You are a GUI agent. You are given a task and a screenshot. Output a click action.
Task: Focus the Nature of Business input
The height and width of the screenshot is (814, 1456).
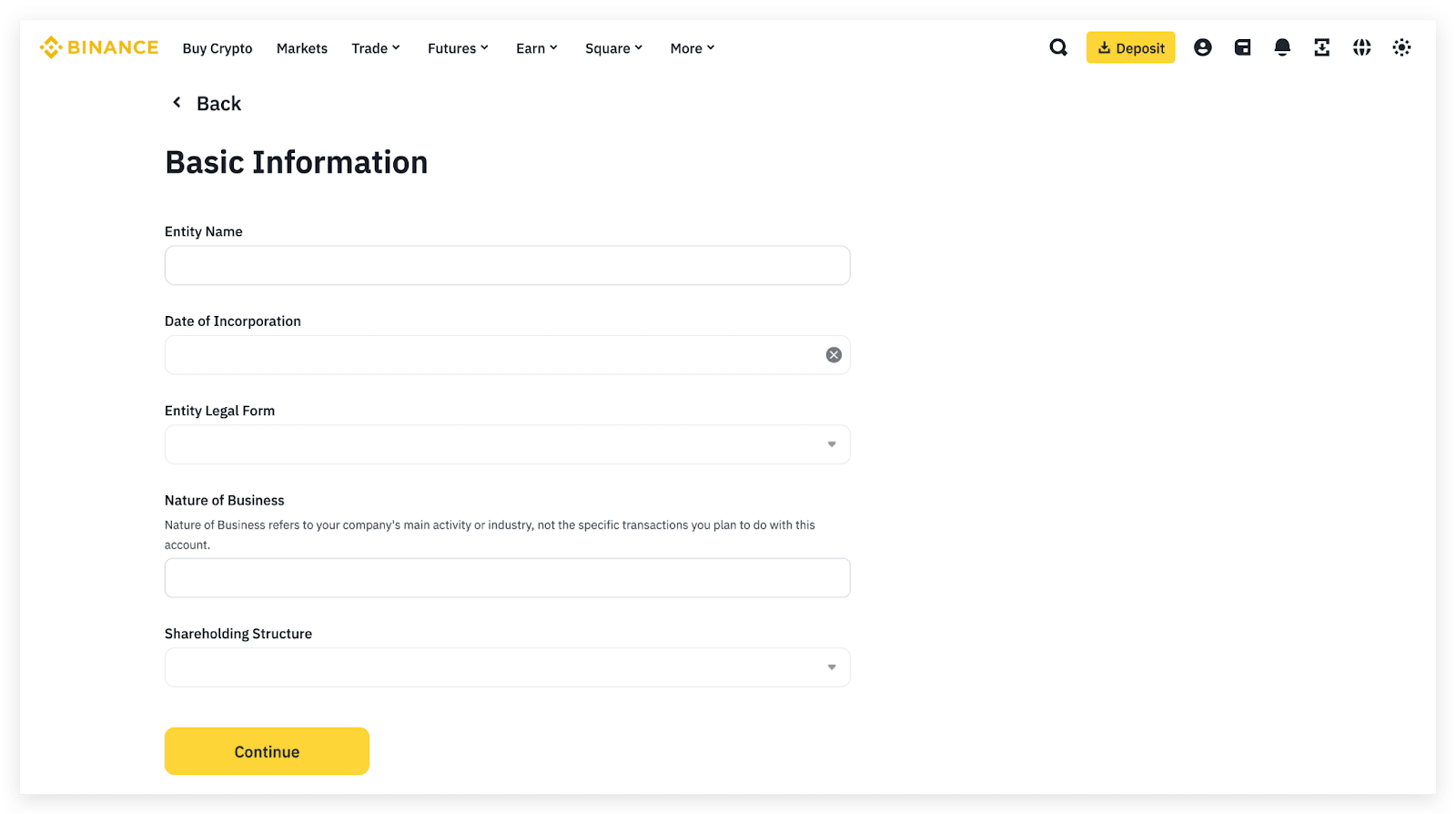tap(508, 578)
